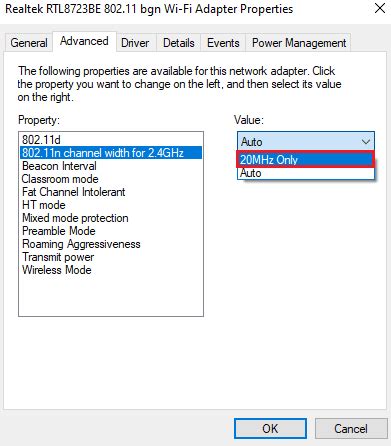Screen dimensions: 391x446
Task: Click the Cancel button
Action: point(351,428)
